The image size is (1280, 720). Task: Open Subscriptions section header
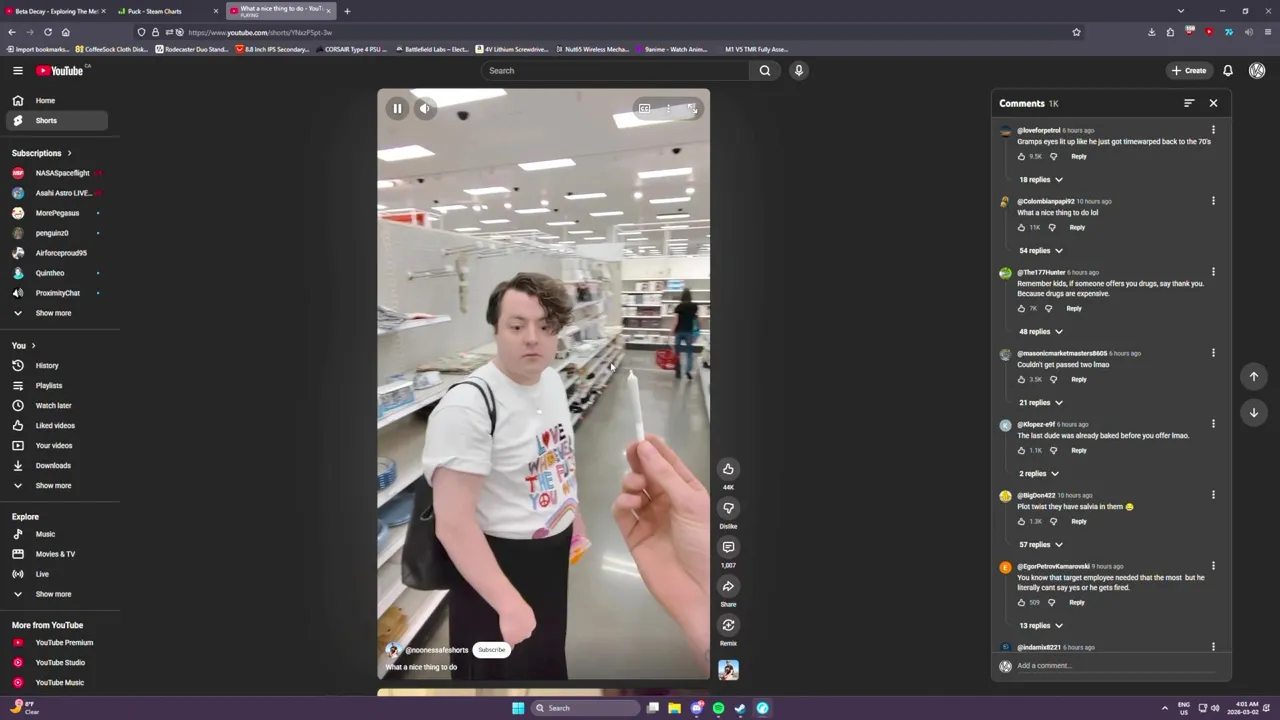coord(42,153)
